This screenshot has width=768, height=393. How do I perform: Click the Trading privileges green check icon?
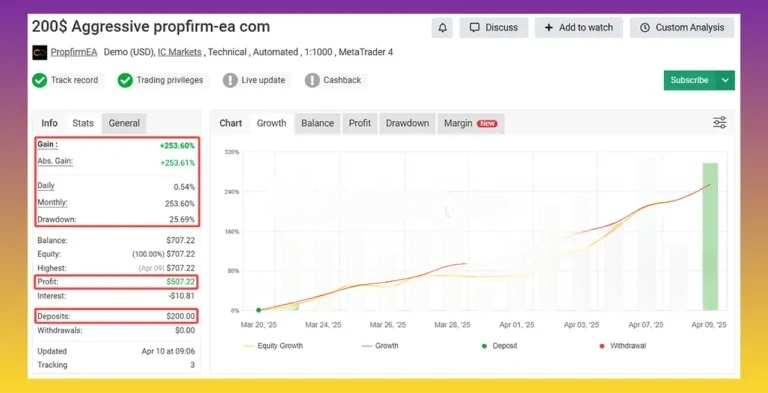point(125,80)
